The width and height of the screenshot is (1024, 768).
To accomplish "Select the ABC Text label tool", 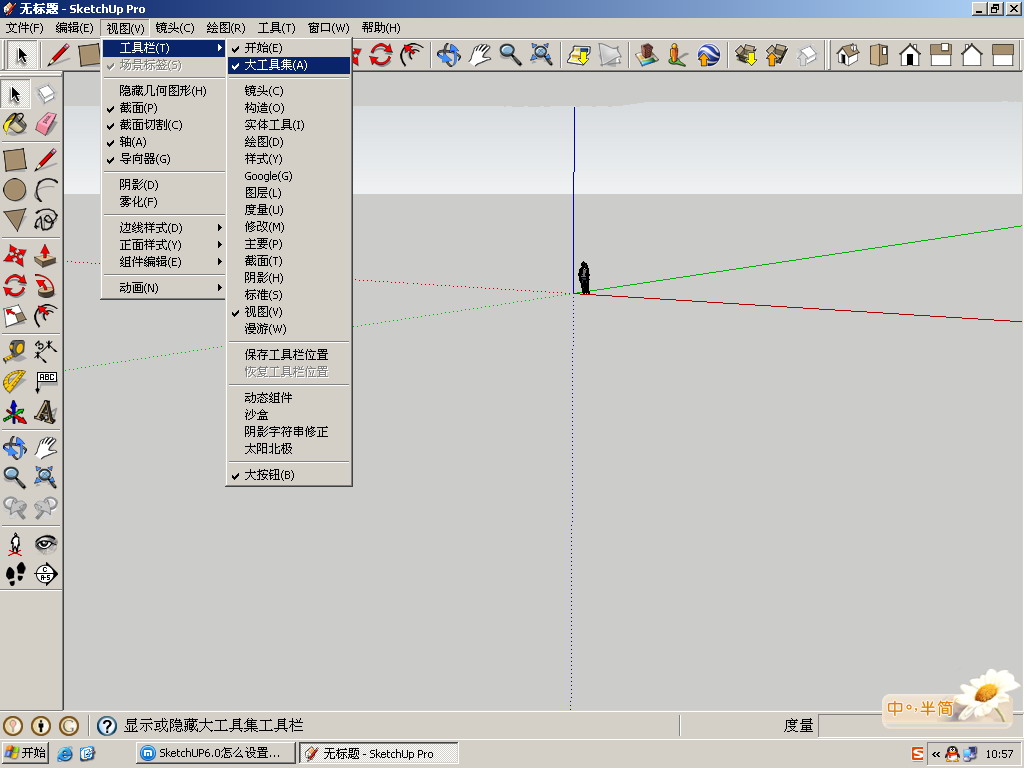I will [46, 382].
